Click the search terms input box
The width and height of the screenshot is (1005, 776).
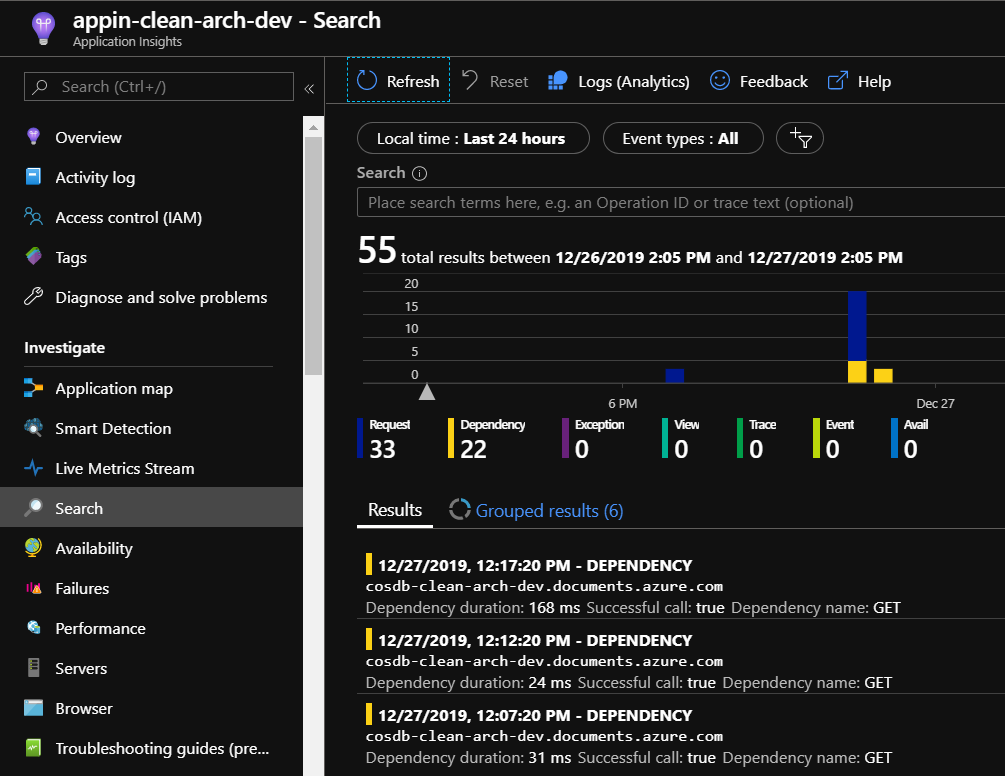(681, 202)
